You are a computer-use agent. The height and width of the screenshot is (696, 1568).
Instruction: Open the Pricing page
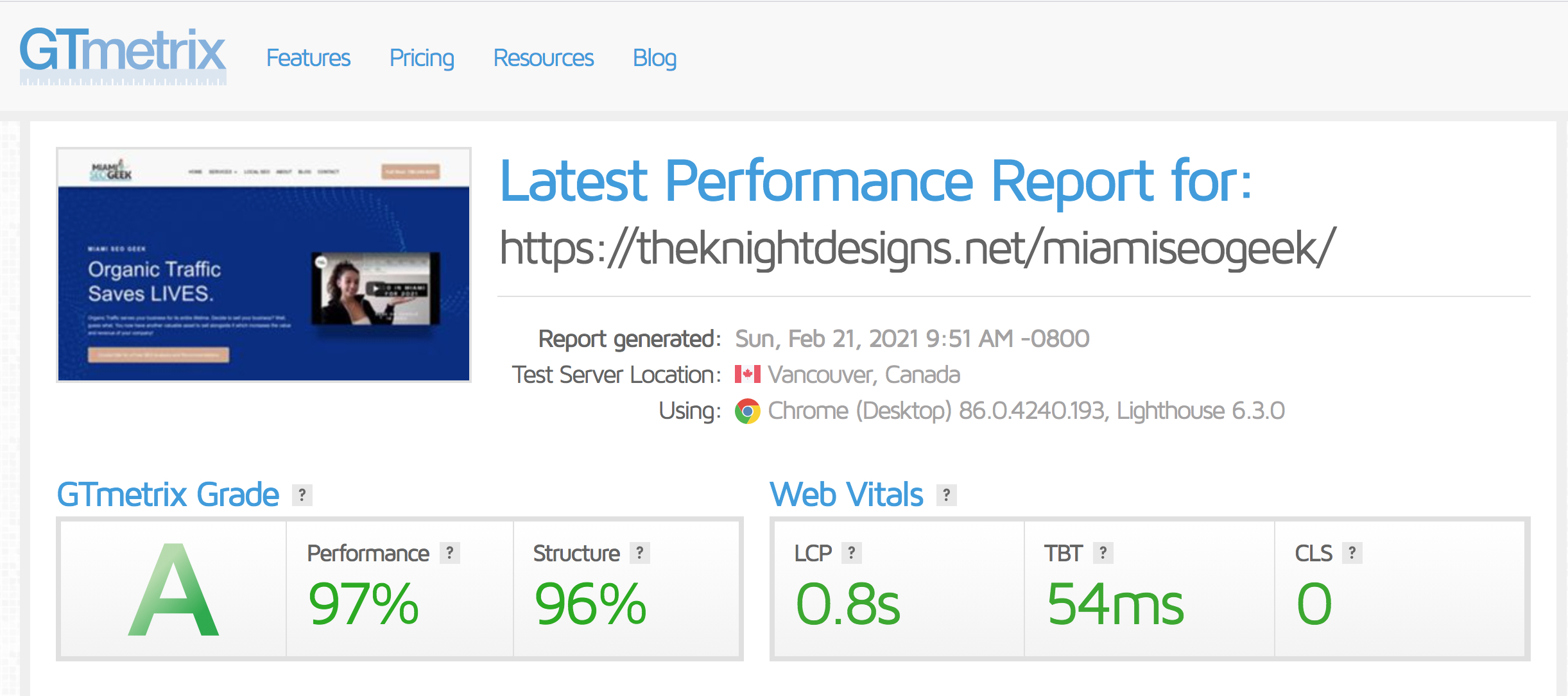point(422,58)
